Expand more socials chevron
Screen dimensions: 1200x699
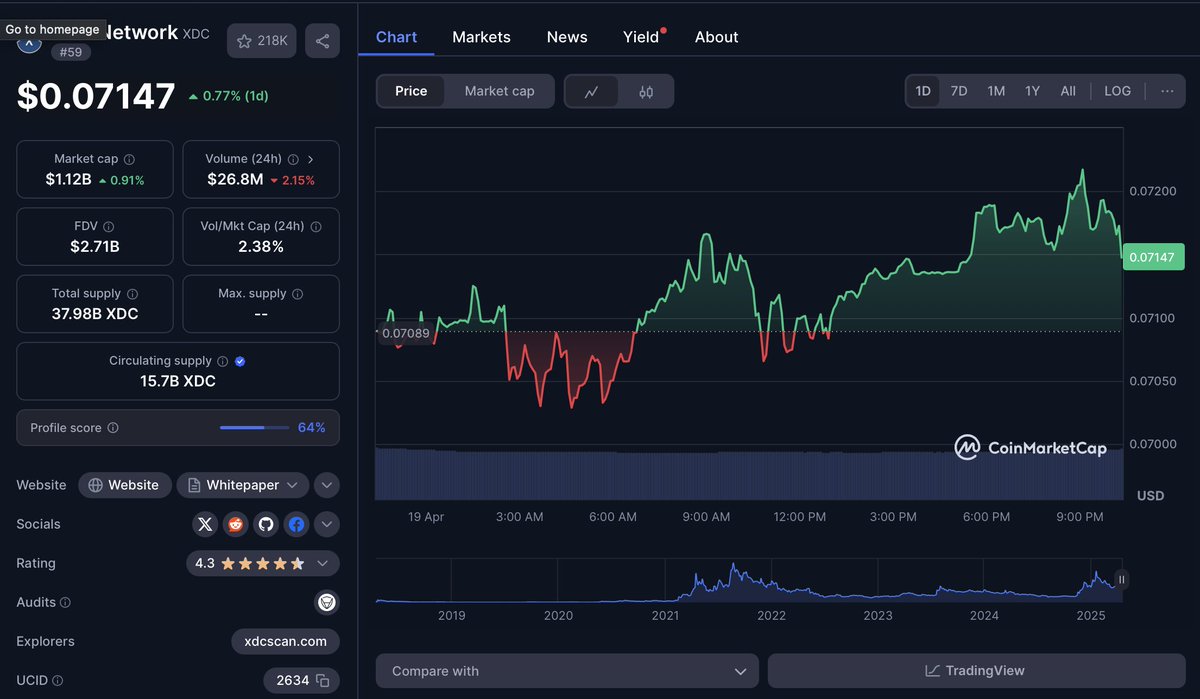[x=327, y=524]
